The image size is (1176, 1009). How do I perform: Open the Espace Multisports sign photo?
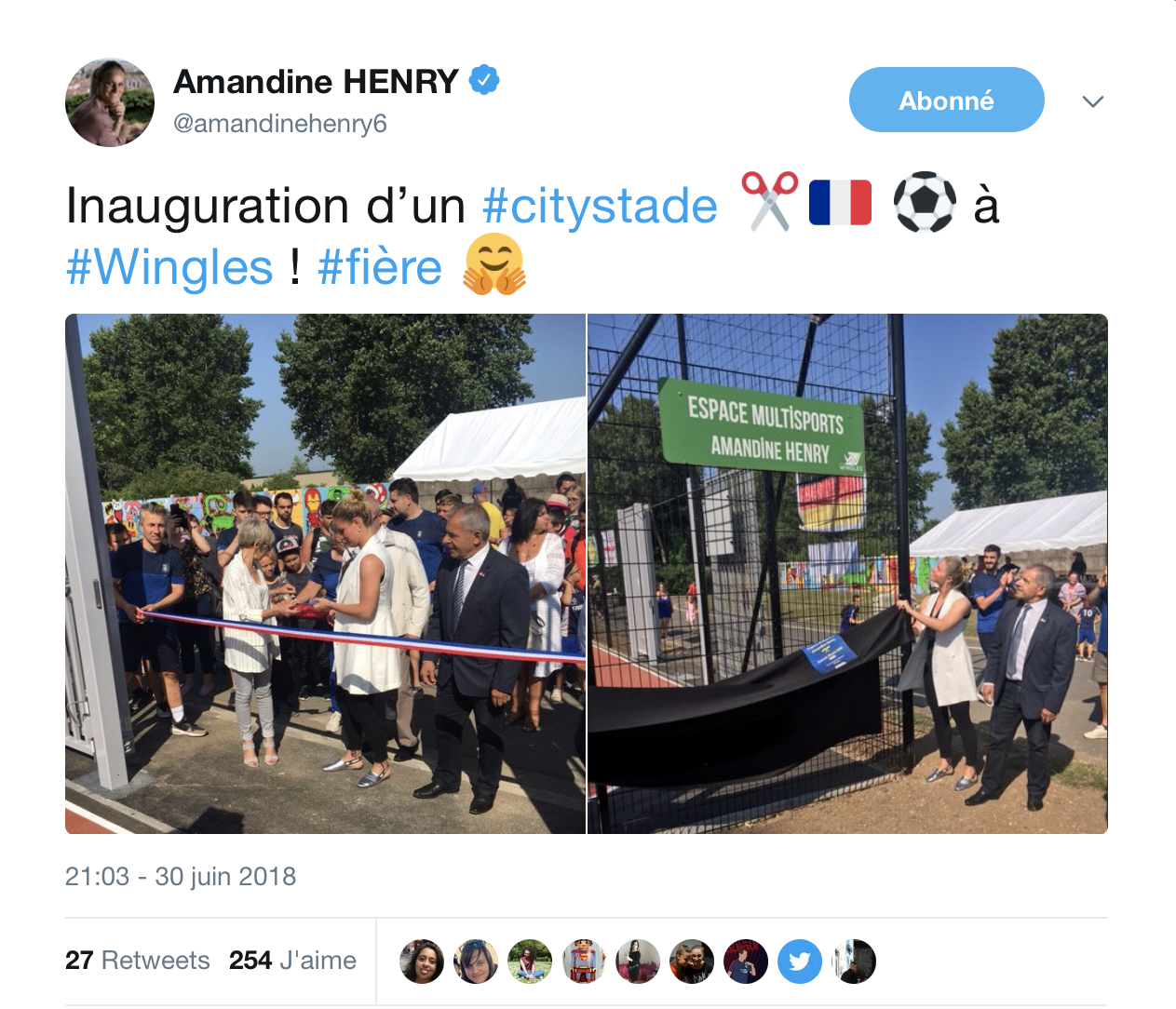pyautogui.click(x=847, y=573)
